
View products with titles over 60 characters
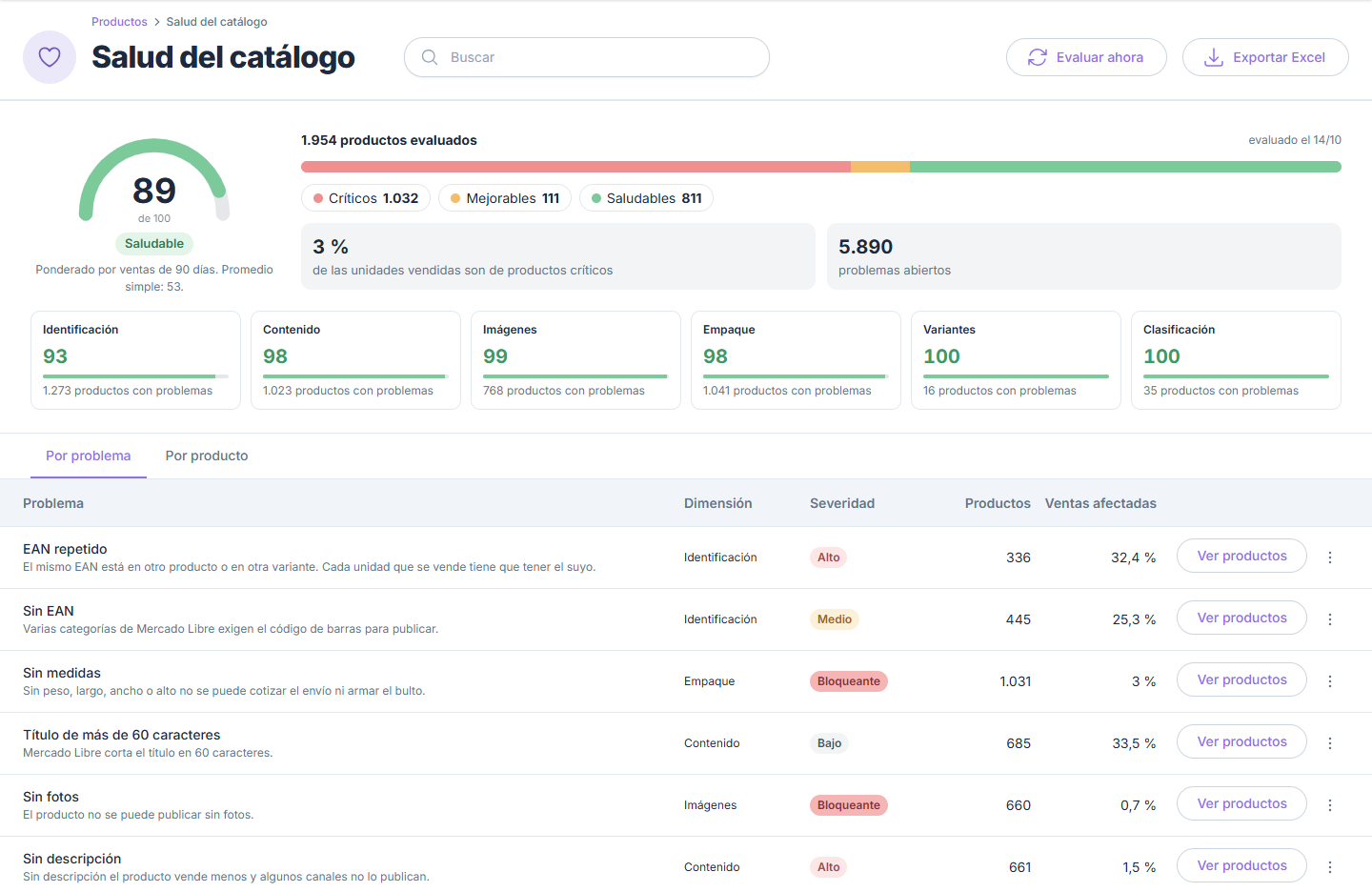tap(1241, 741)
